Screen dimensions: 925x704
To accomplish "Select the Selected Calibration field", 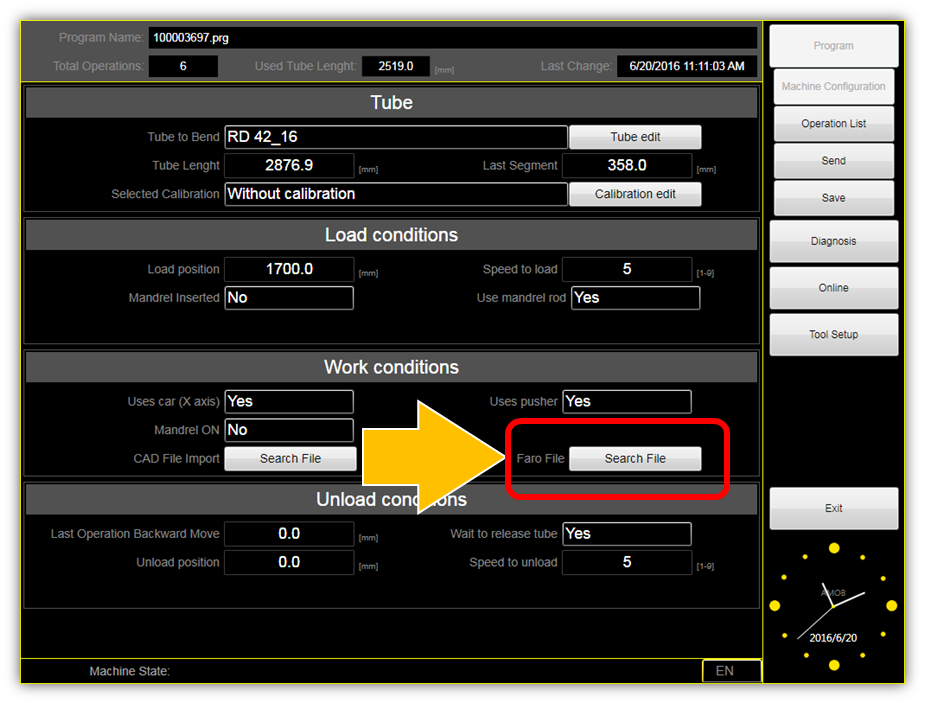I will tap(396, 194).
